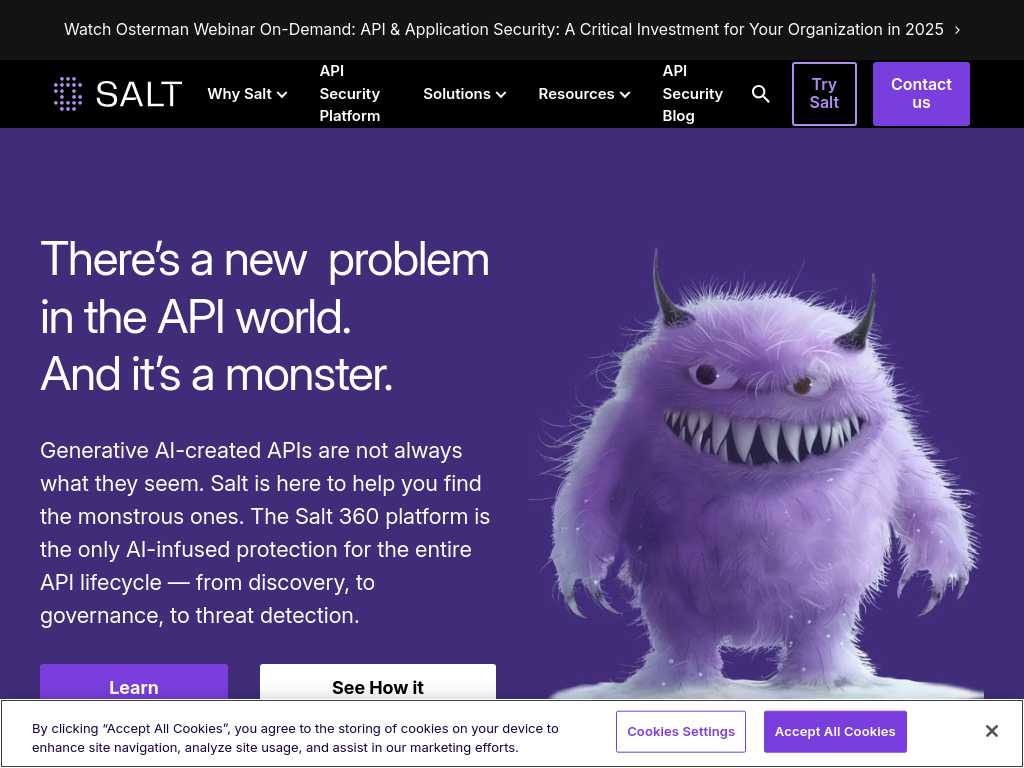Click the cookie consent notice text
1024x768 pixels.
click(295, 738)
